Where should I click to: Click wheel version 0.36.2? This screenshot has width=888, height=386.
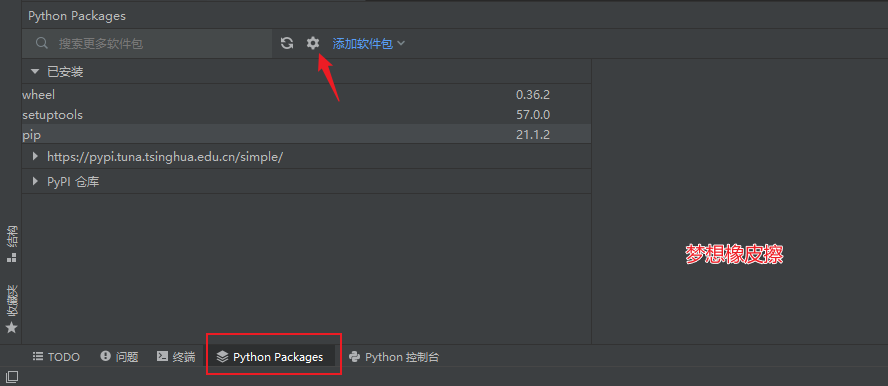533,95
